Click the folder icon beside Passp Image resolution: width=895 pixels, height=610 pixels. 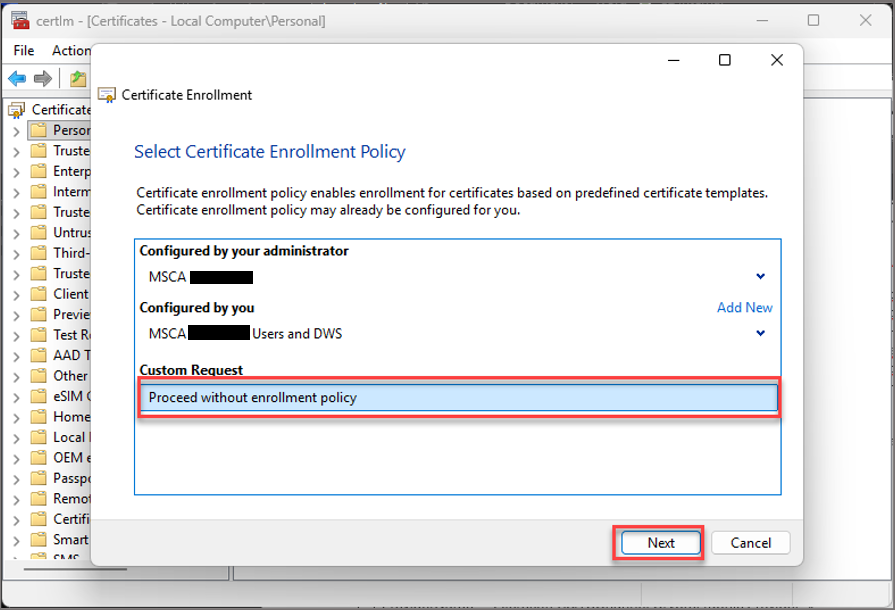[38, 478]
